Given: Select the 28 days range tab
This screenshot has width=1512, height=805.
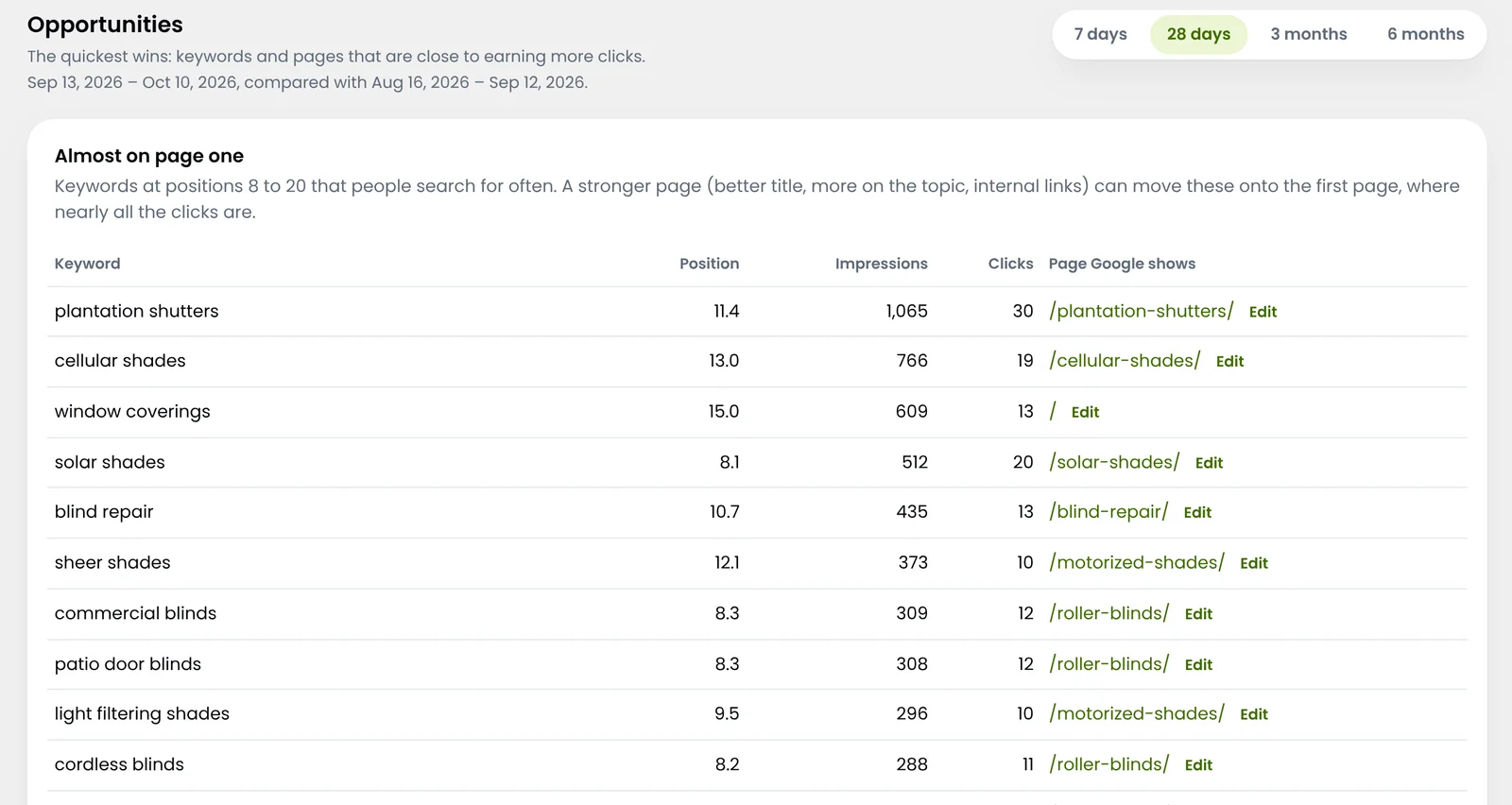Looking at the screenshot, I should pyautogui.click(x=1198, y=34).
